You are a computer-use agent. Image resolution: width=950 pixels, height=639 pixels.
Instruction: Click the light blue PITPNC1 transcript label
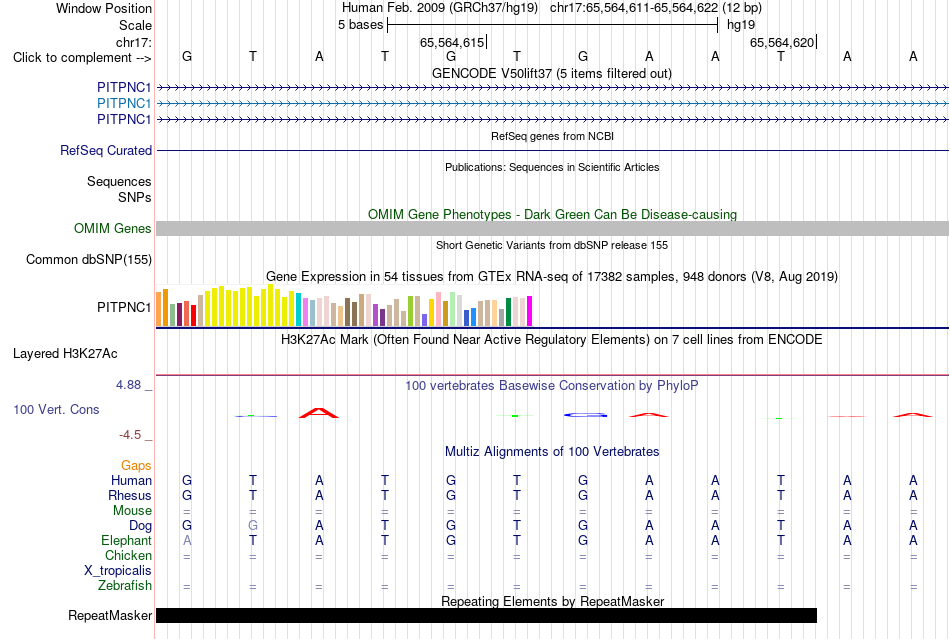124,104
